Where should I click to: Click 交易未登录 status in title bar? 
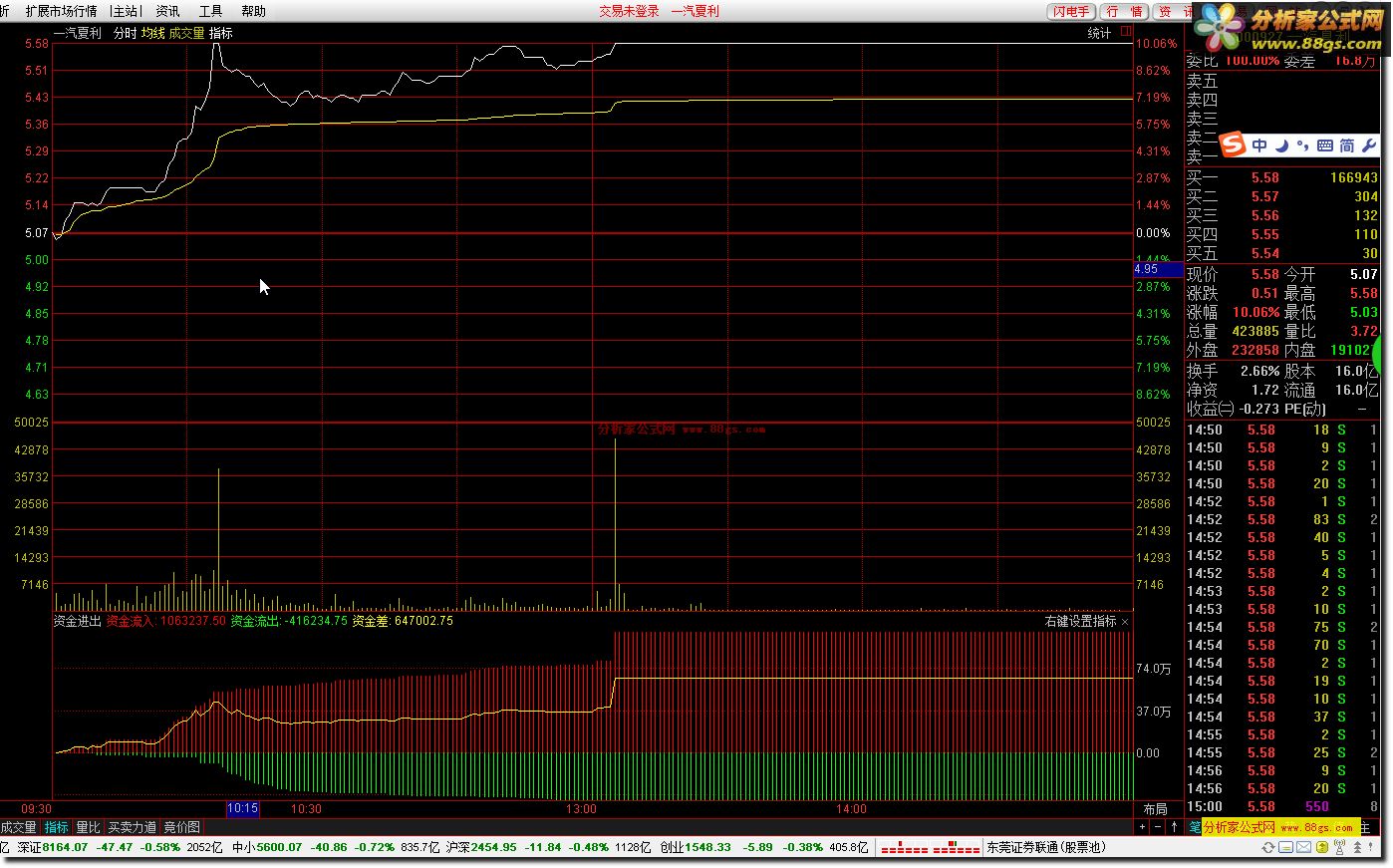coord(629,11)
